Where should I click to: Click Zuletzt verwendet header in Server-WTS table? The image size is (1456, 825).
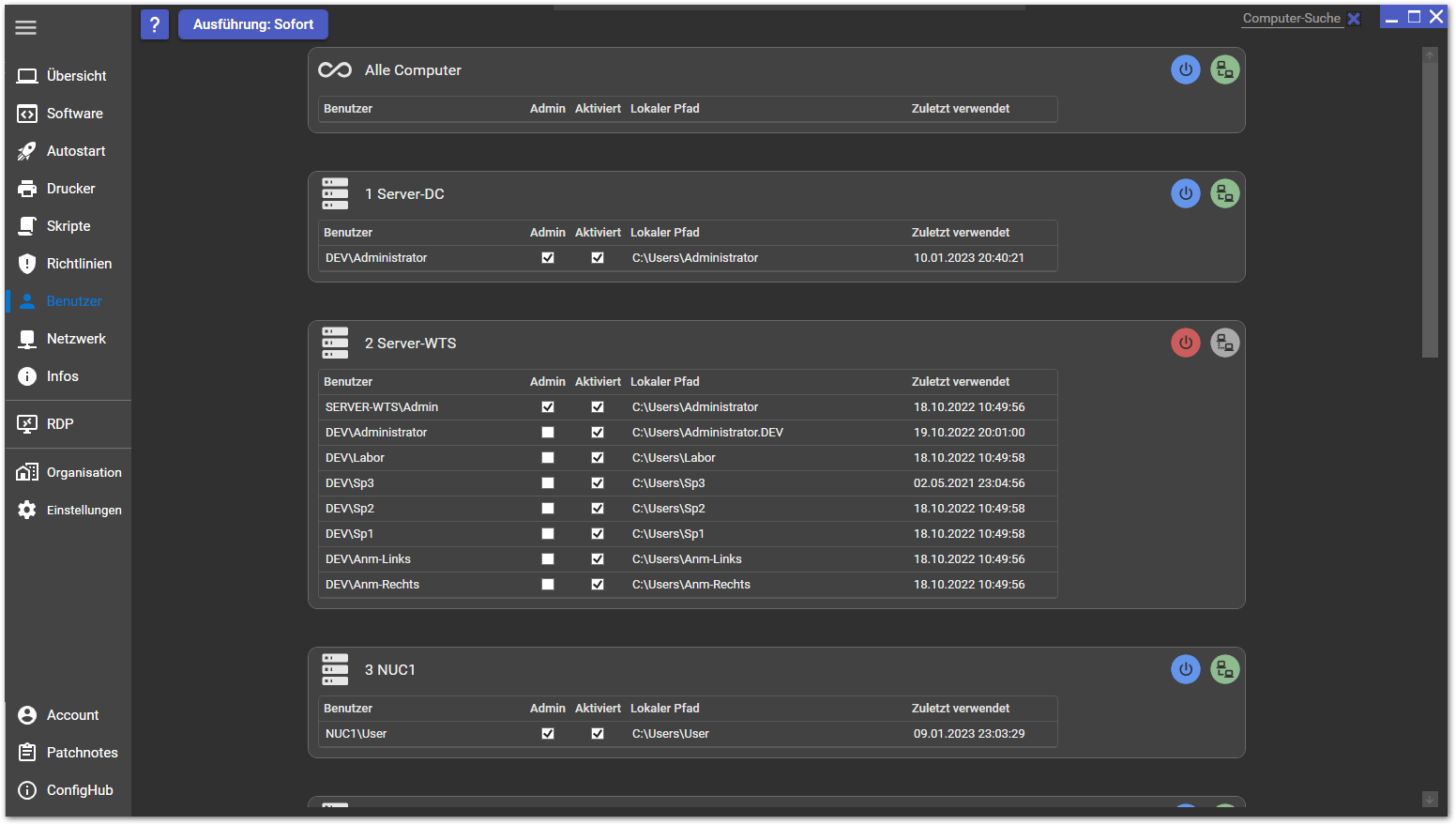pyautogui.click(x=961, y=382)
